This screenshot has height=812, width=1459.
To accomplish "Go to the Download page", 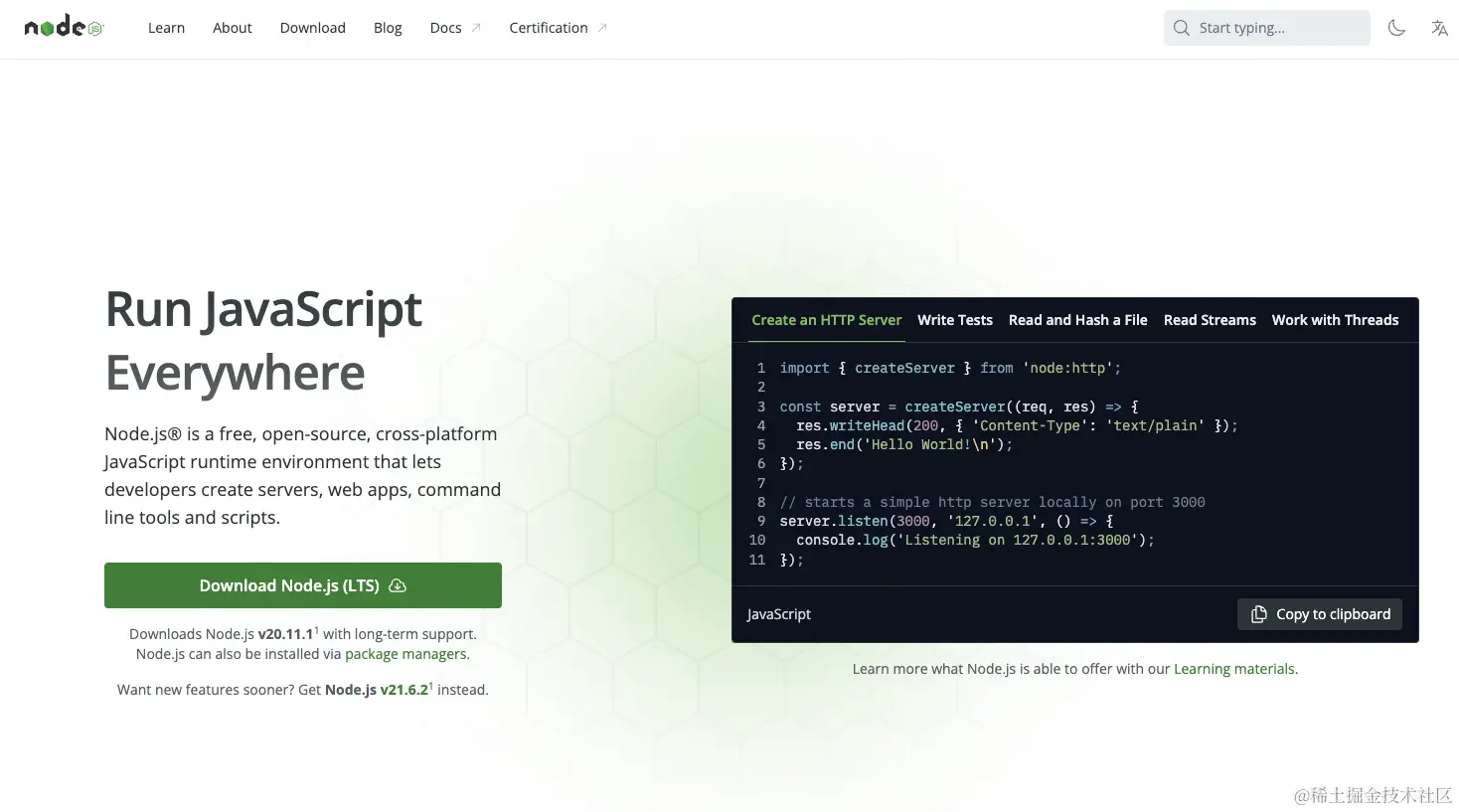I will point(313,28).
